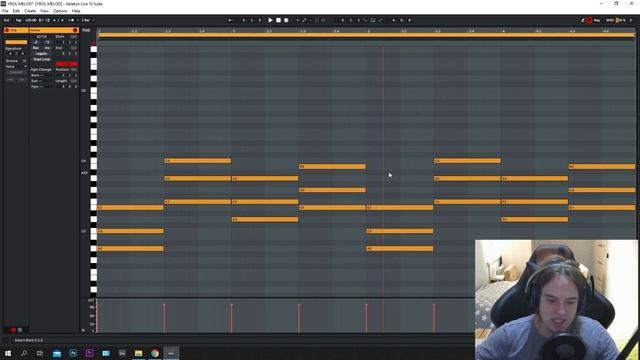Switch to Ableton Live taskbar button
Screen dimensions: 640x360
coord(171,353)
